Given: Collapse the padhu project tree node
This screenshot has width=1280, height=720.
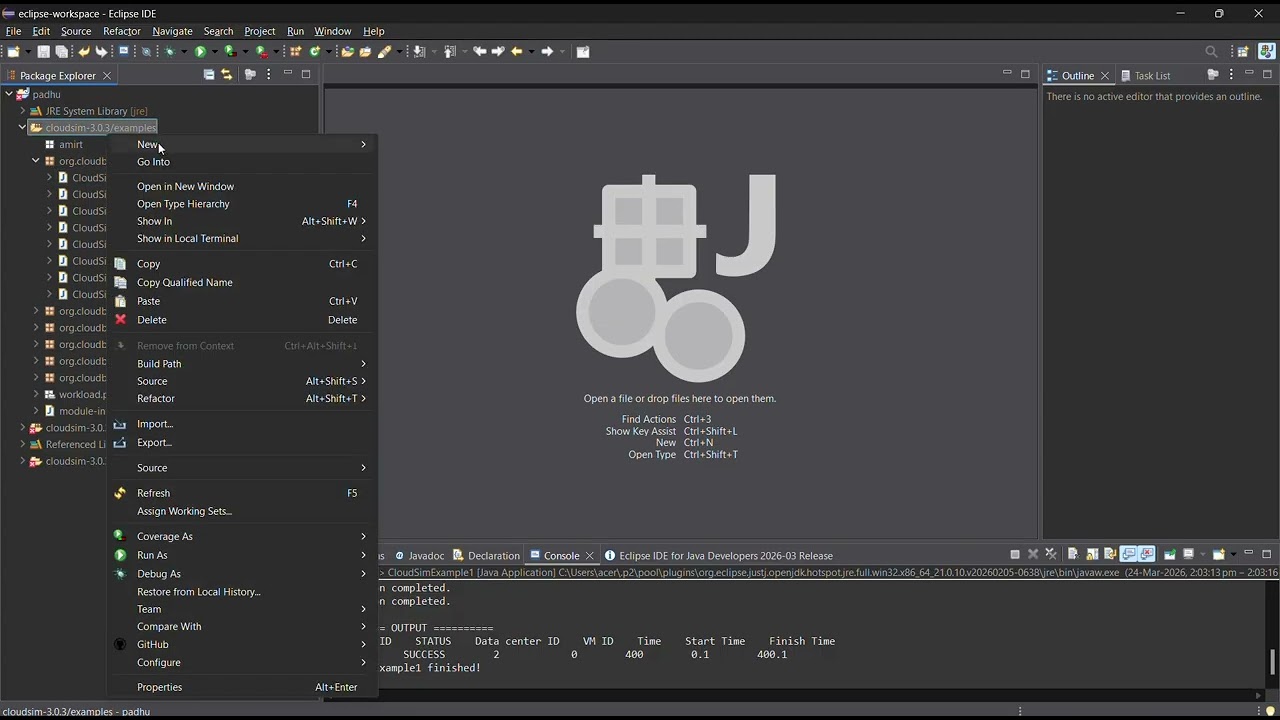Looking at the screenshot, I should coord(9,94).
